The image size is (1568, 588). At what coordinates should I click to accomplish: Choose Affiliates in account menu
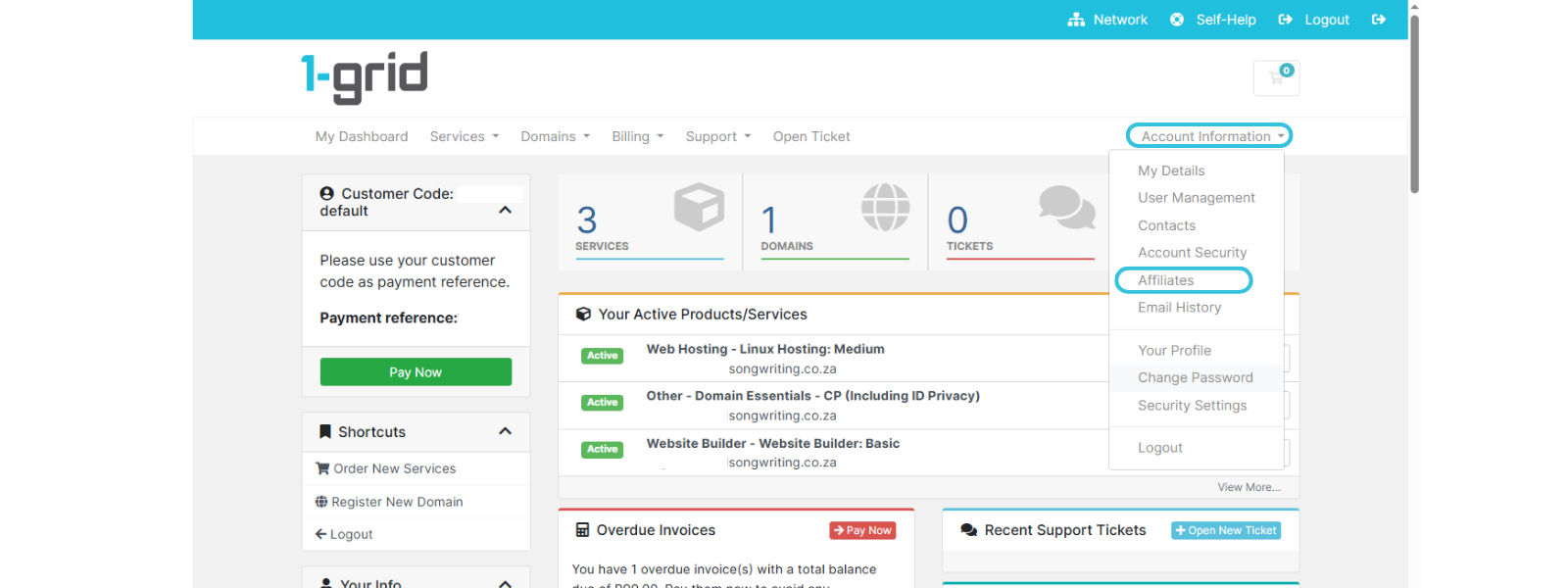(x=1166, y=280)
